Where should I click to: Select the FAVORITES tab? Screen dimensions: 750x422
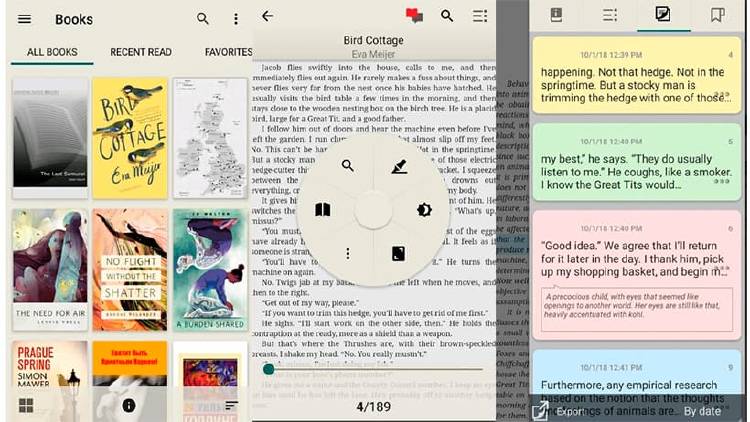click(228, 52)
